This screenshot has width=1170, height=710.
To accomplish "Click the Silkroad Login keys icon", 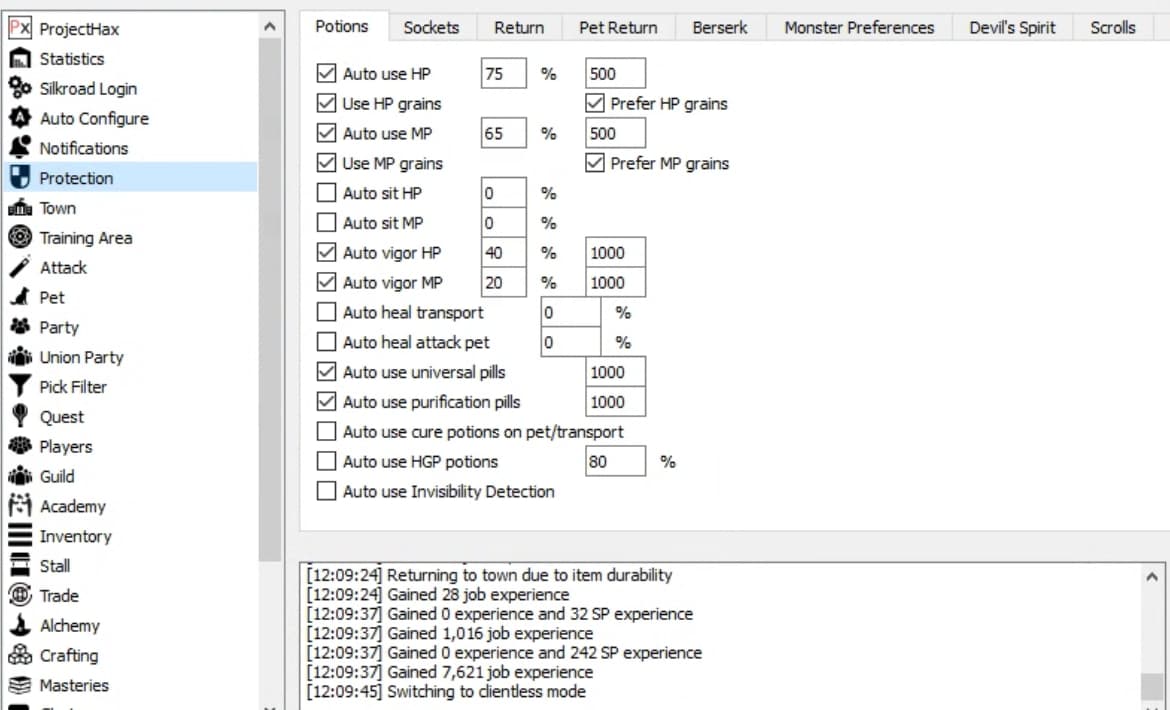I will (x=20, y=88).
